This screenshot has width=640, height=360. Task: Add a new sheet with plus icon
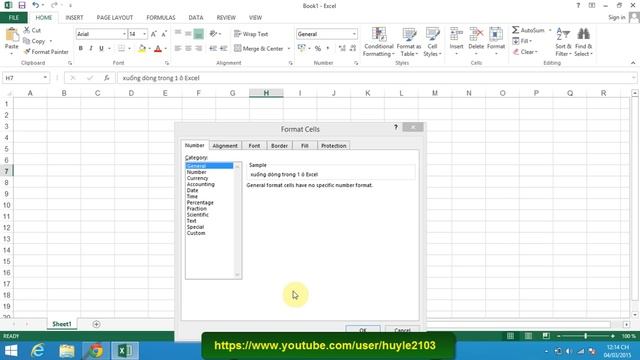click(x=96, y=324)
